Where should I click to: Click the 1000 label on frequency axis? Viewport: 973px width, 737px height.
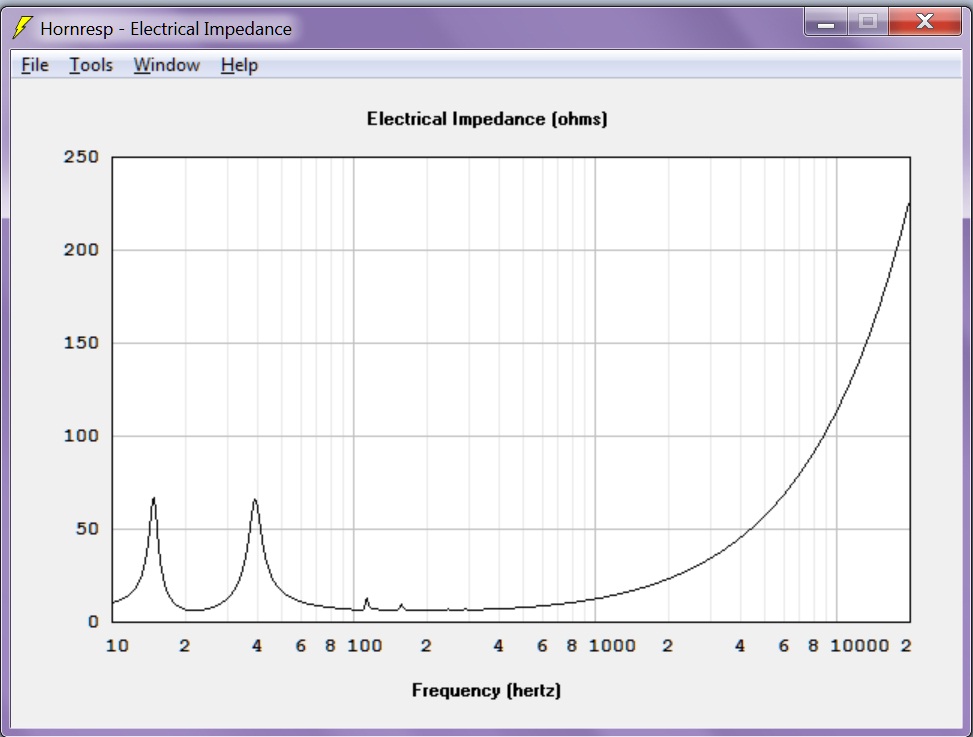[612, 646]
